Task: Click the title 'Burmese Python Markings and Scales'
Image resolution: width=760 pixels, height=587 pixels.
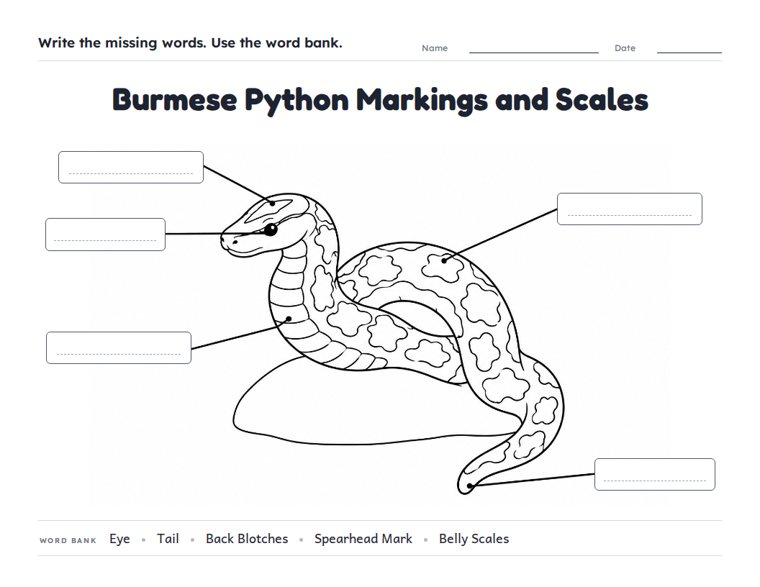Action: point(380,100)
